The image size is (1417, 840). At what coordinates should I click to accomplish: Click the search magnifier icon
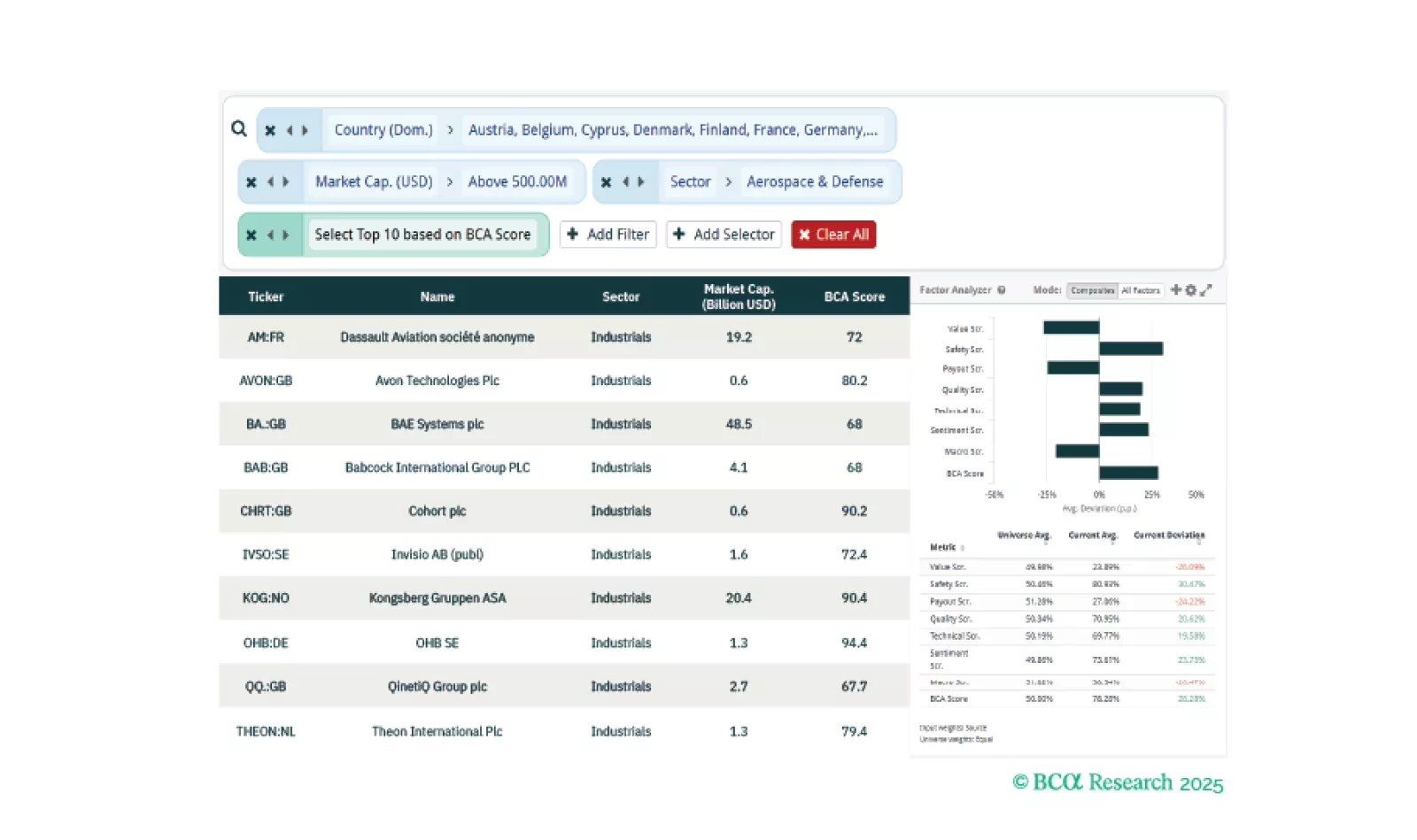pos(239,129)
